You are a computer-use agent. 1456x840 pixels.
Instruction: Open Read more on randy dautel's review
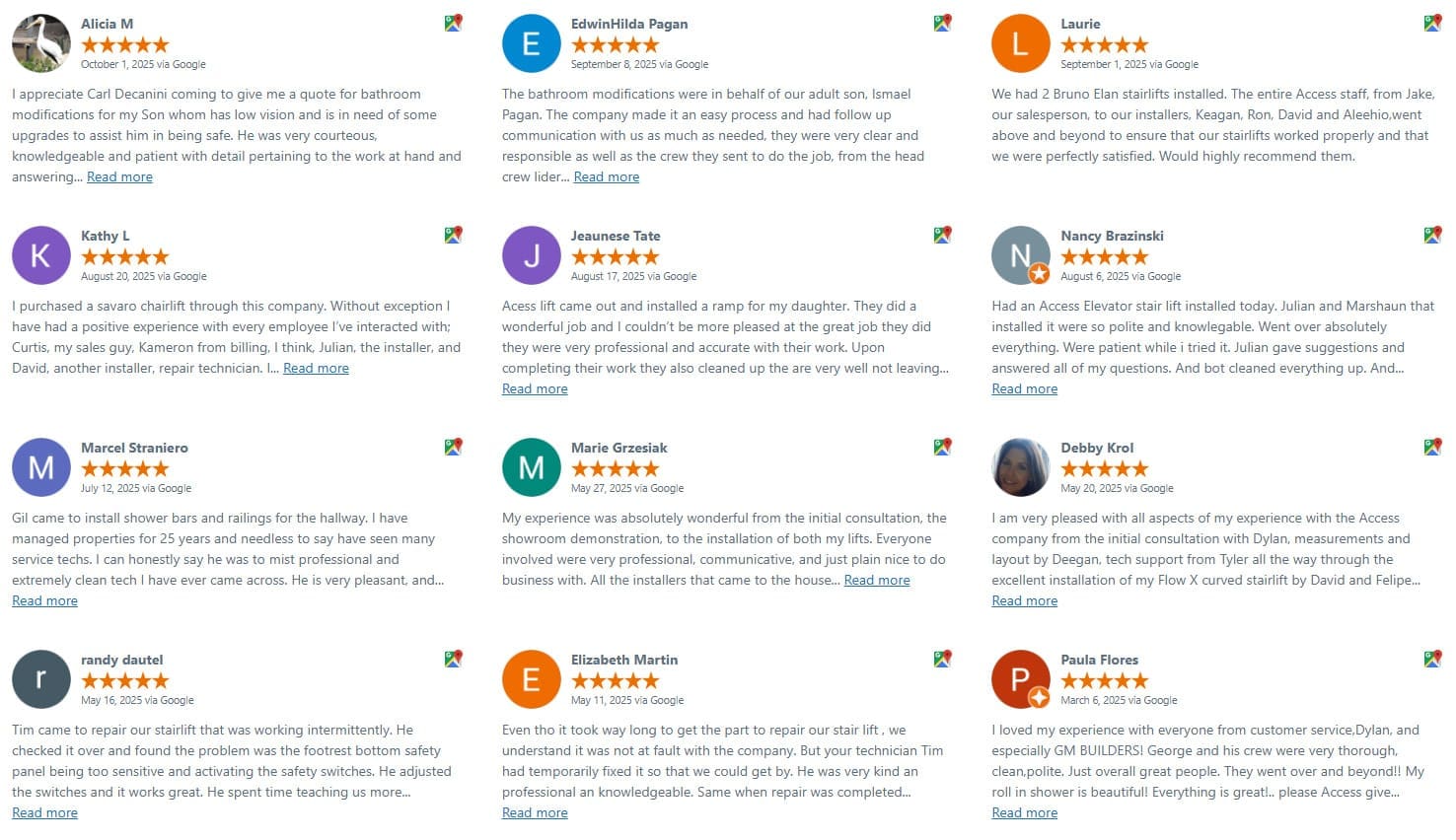tap(44, 813)
